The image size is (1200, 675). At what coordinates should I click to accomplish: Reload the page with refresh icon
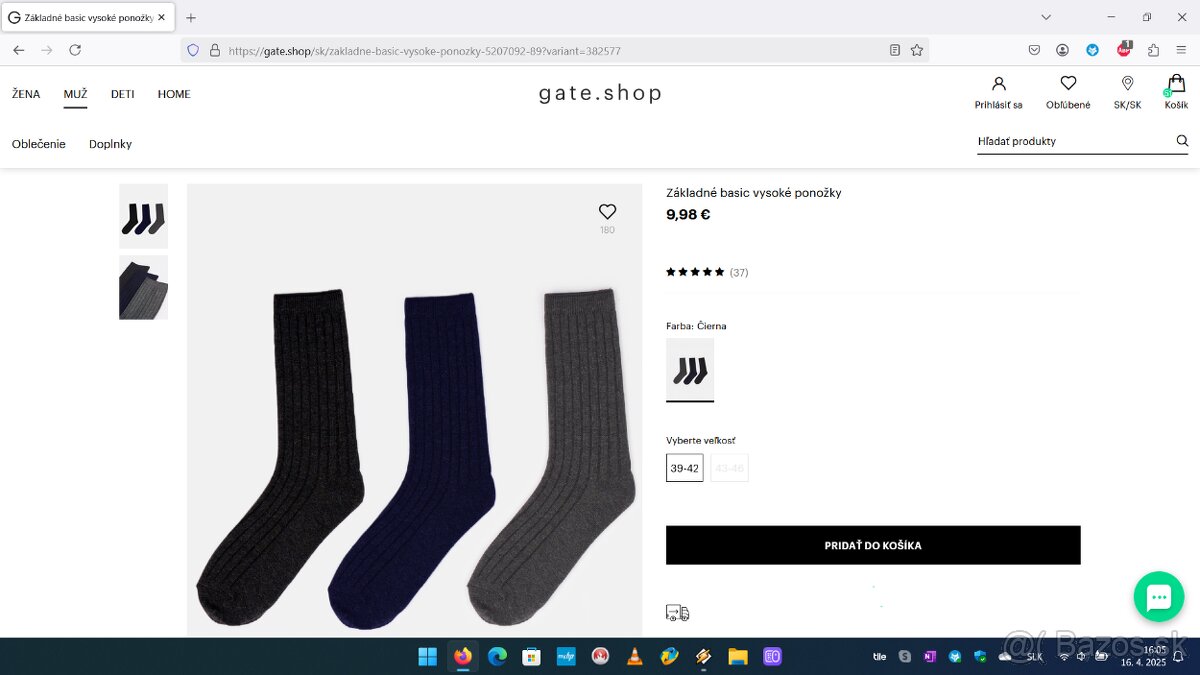(75, 50)
